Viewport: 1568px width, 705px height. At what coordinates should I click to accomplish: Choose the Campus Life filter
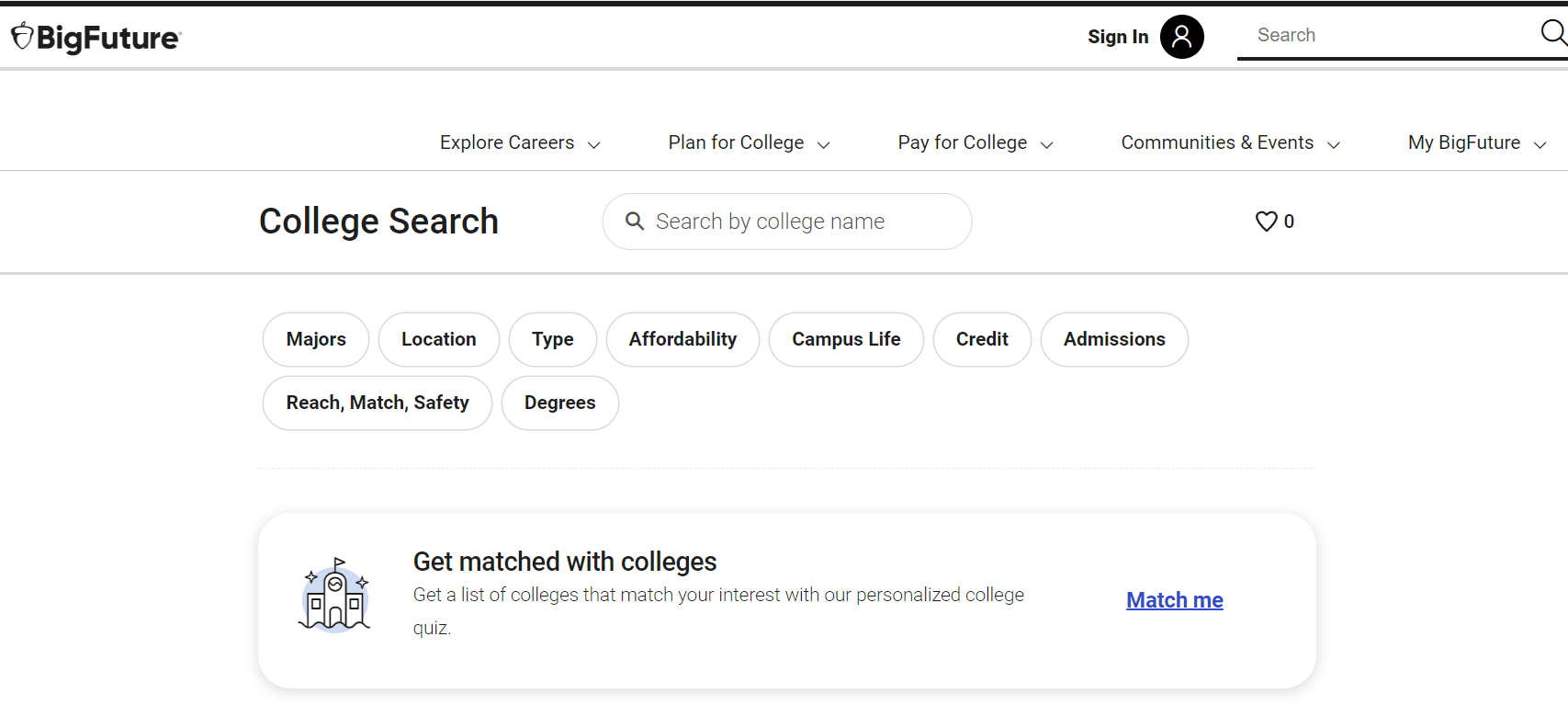(x=846, y=339)
